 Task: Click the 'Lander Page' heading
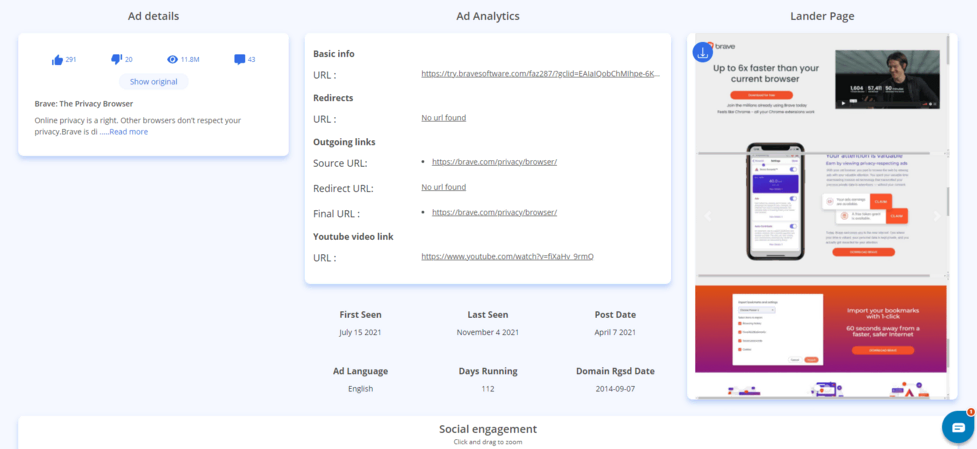[822, 16]
